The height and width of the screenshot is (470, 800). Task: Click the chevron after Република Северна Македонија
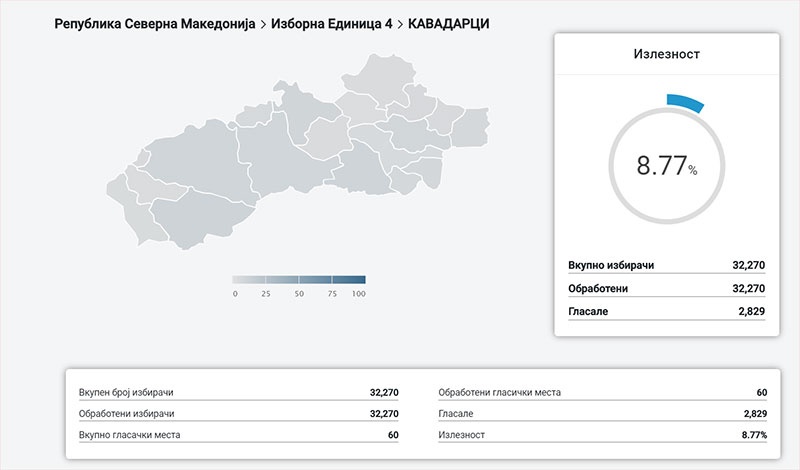coord(263,24)
